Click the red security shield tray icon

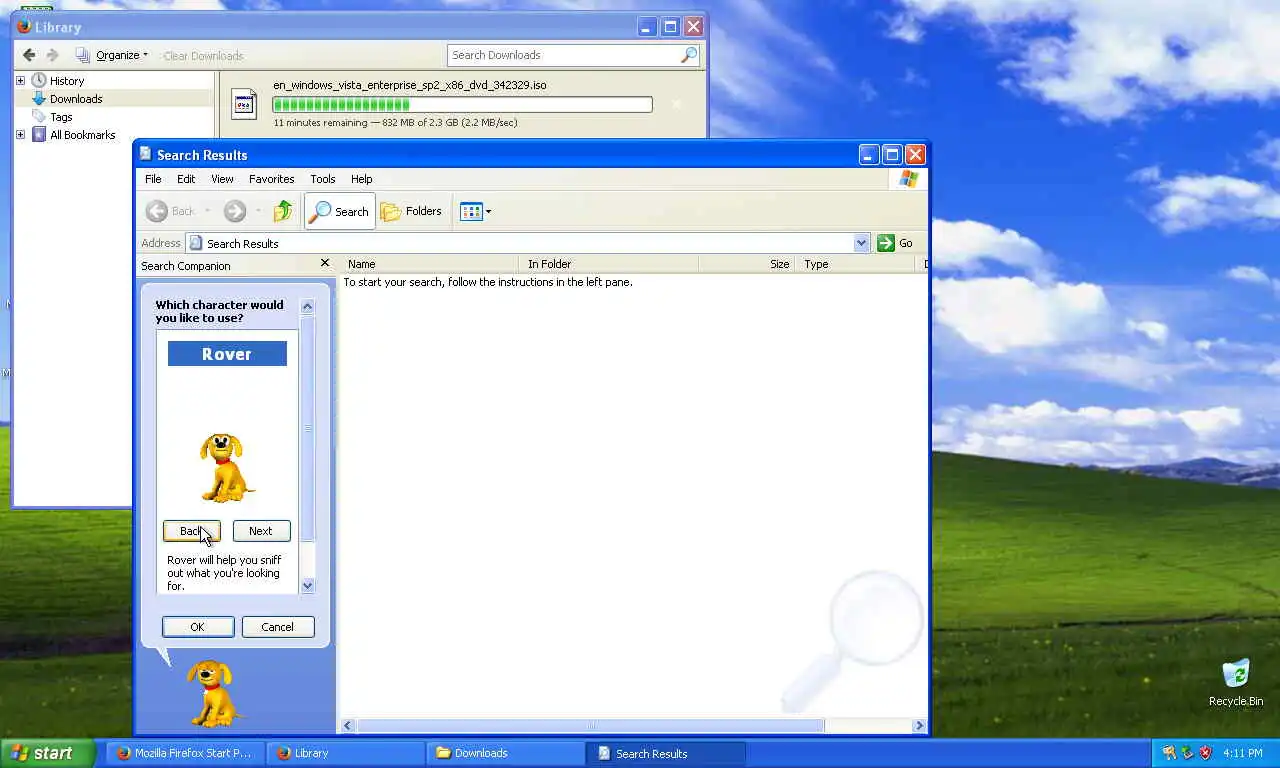pyautogui.click(x=1205, y=753)
